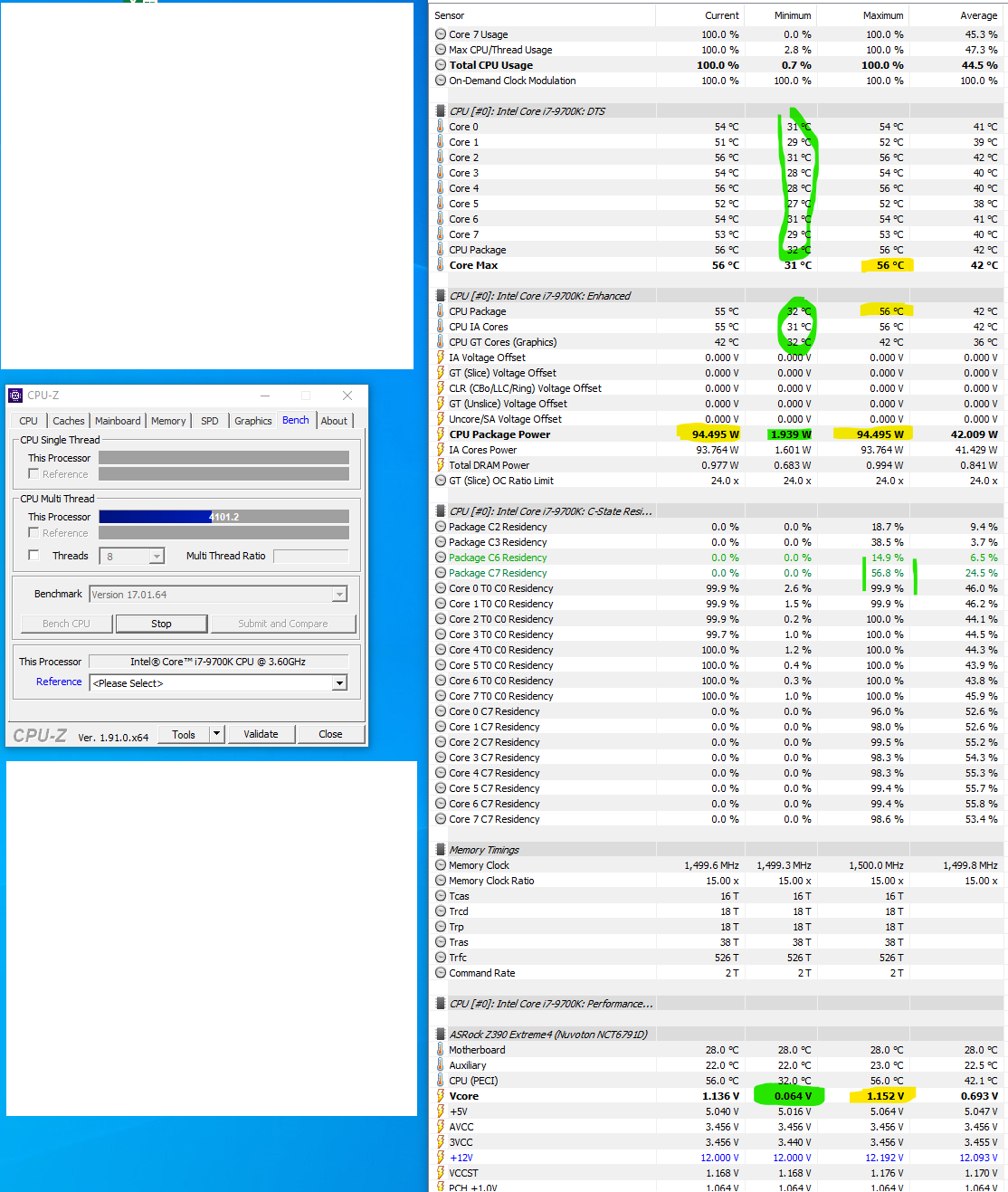Viewport: 1008px width, 1192px height.
Task: Select the Graphics tab
Action: pos(252,421)
